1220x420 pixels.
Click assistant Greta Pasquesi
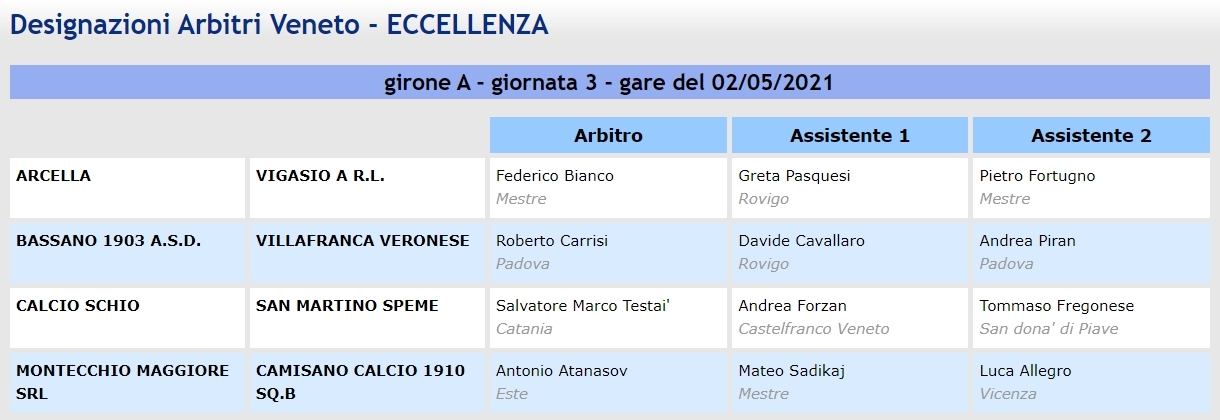pos(794,176)
